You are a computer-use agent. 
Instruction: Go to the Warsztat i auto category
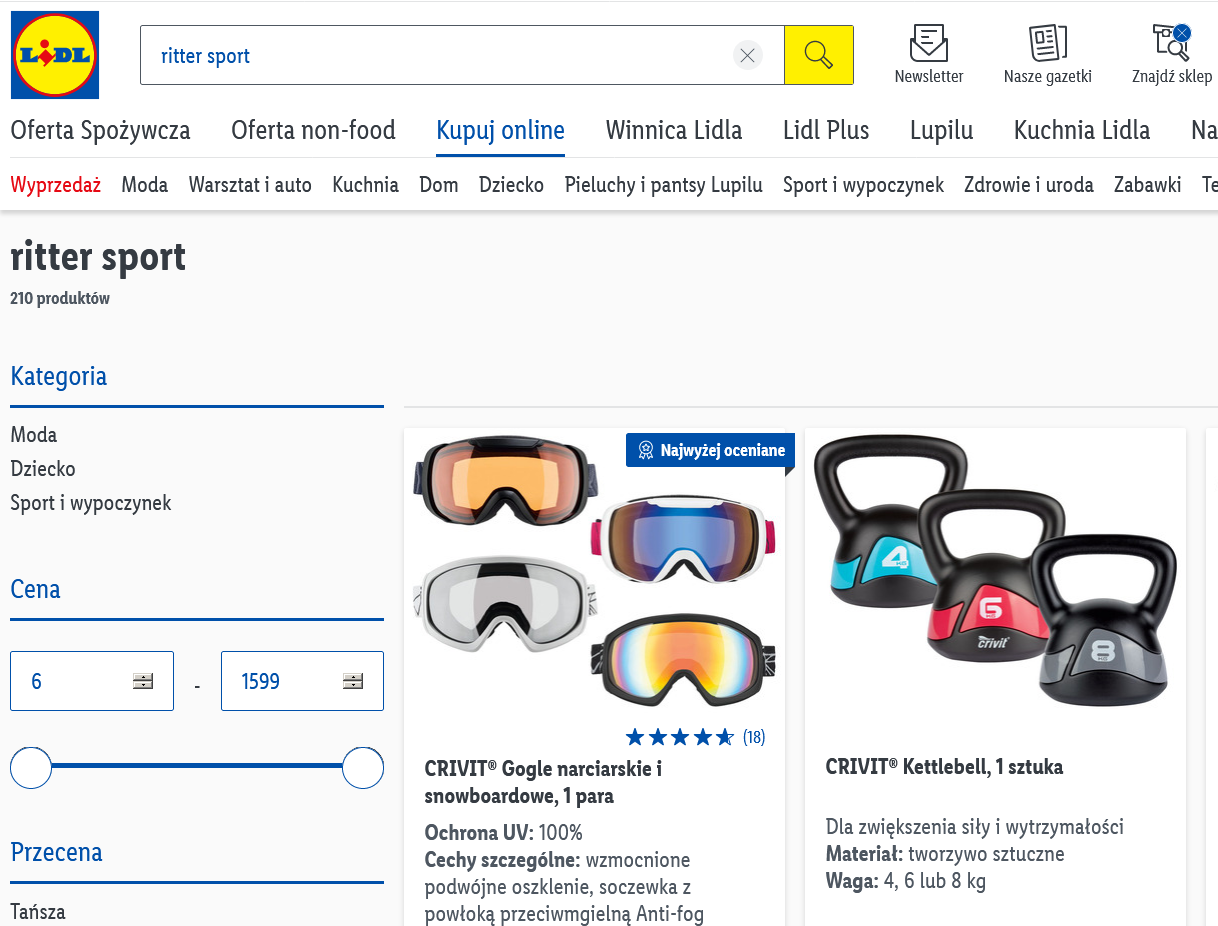click(250, 184)
